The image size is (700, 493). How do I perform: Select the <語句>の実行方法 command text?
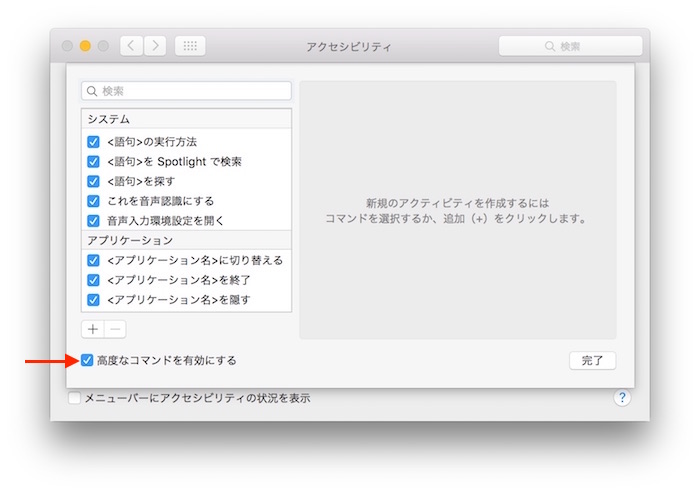coord(152,142)
